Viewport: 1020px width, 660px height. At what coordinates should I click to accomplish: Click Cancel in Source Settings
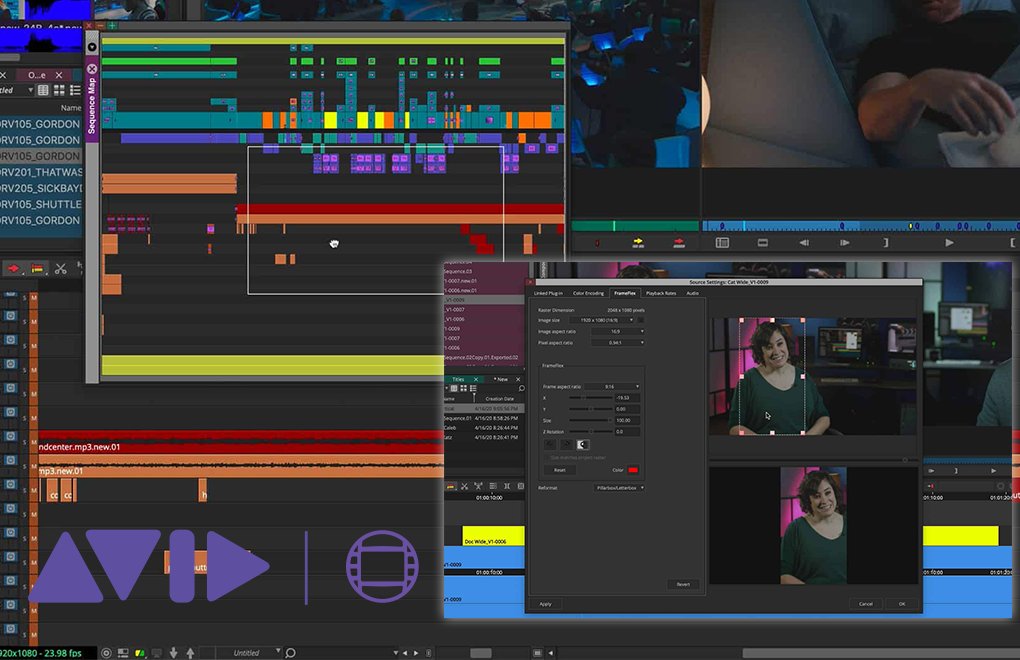click(866, 604)
